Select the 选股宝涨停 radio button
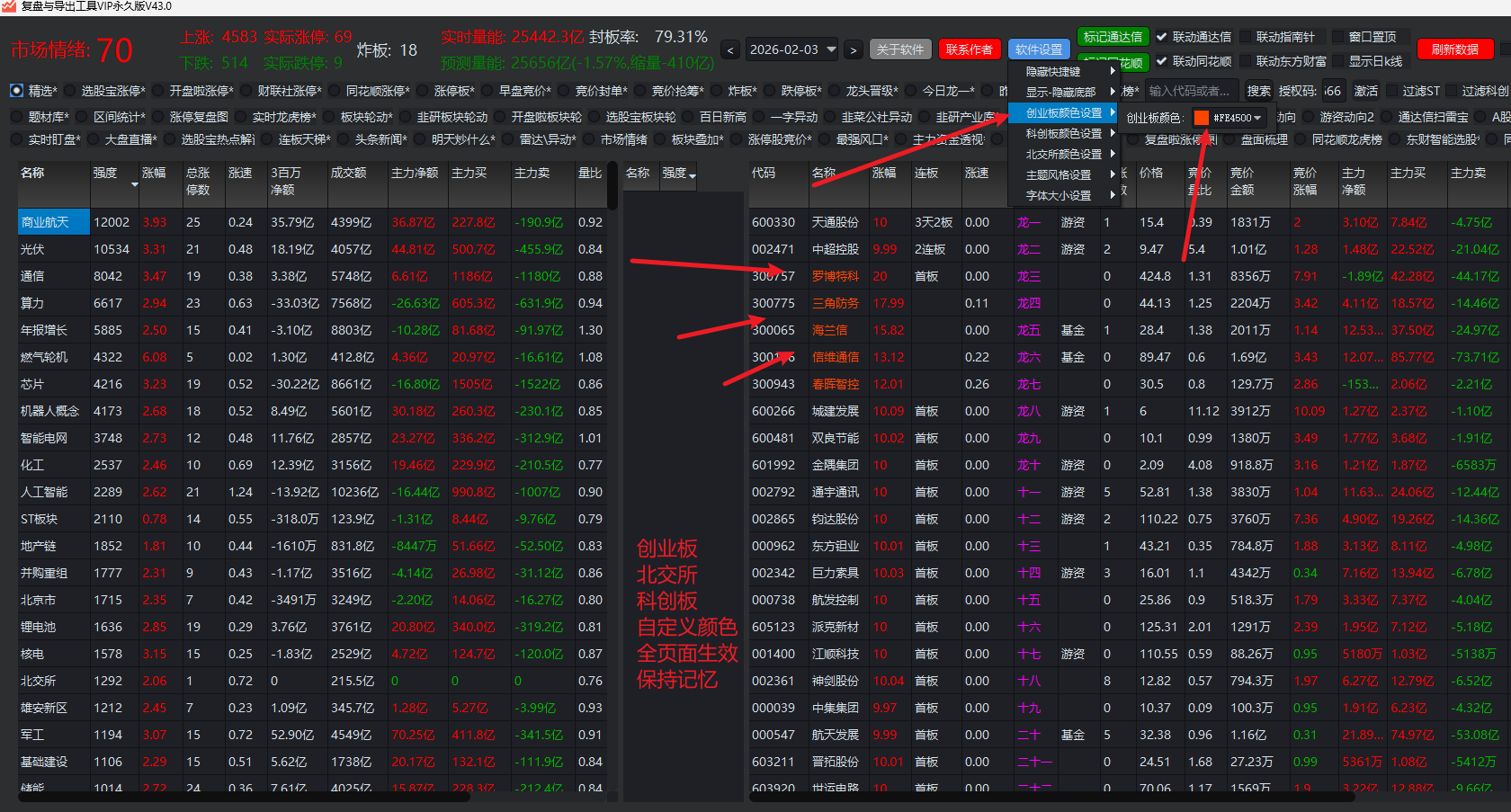1511x812 pixels. pyautogui.click(x=69, y=91)
